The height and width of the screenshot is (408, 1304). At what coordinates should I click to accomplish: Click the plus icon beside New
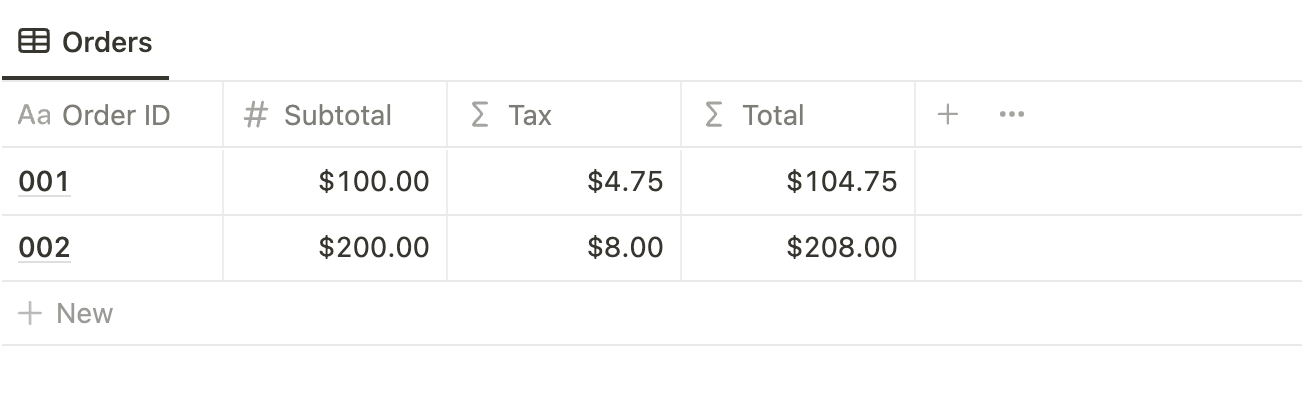pyautogui.click(x=31, y=314)
